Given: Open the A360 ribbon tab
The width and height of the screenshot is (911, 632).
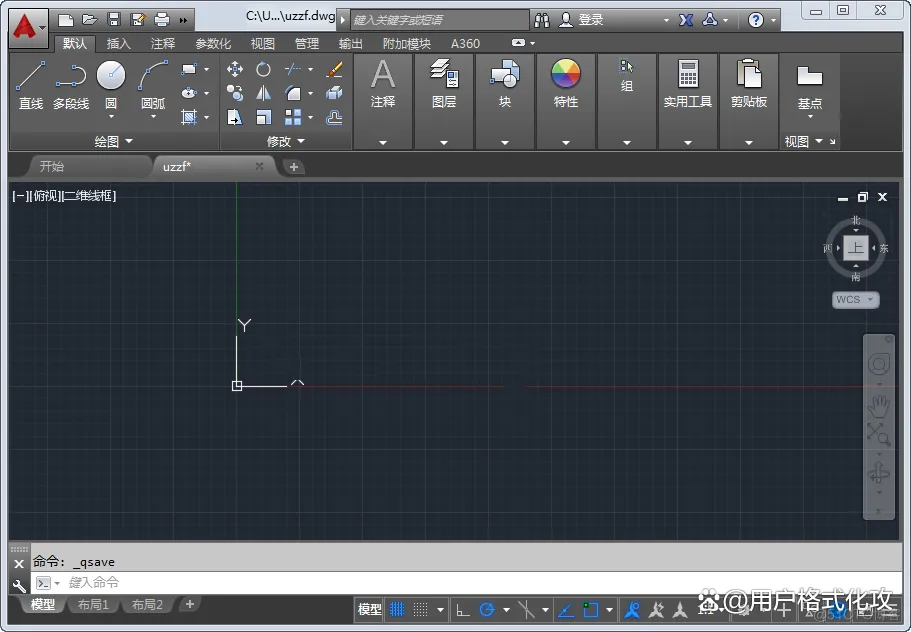Looking at the screenshot, I should (465, 44).
